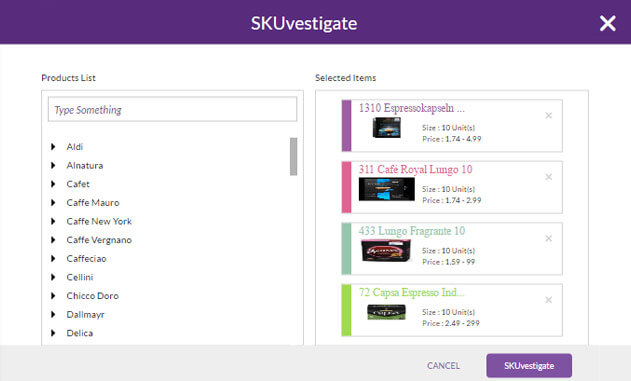The width and height of the screenshot is (631, 381).
Task: Select Caffe New York in products list
Action: [x=99, y=221]
